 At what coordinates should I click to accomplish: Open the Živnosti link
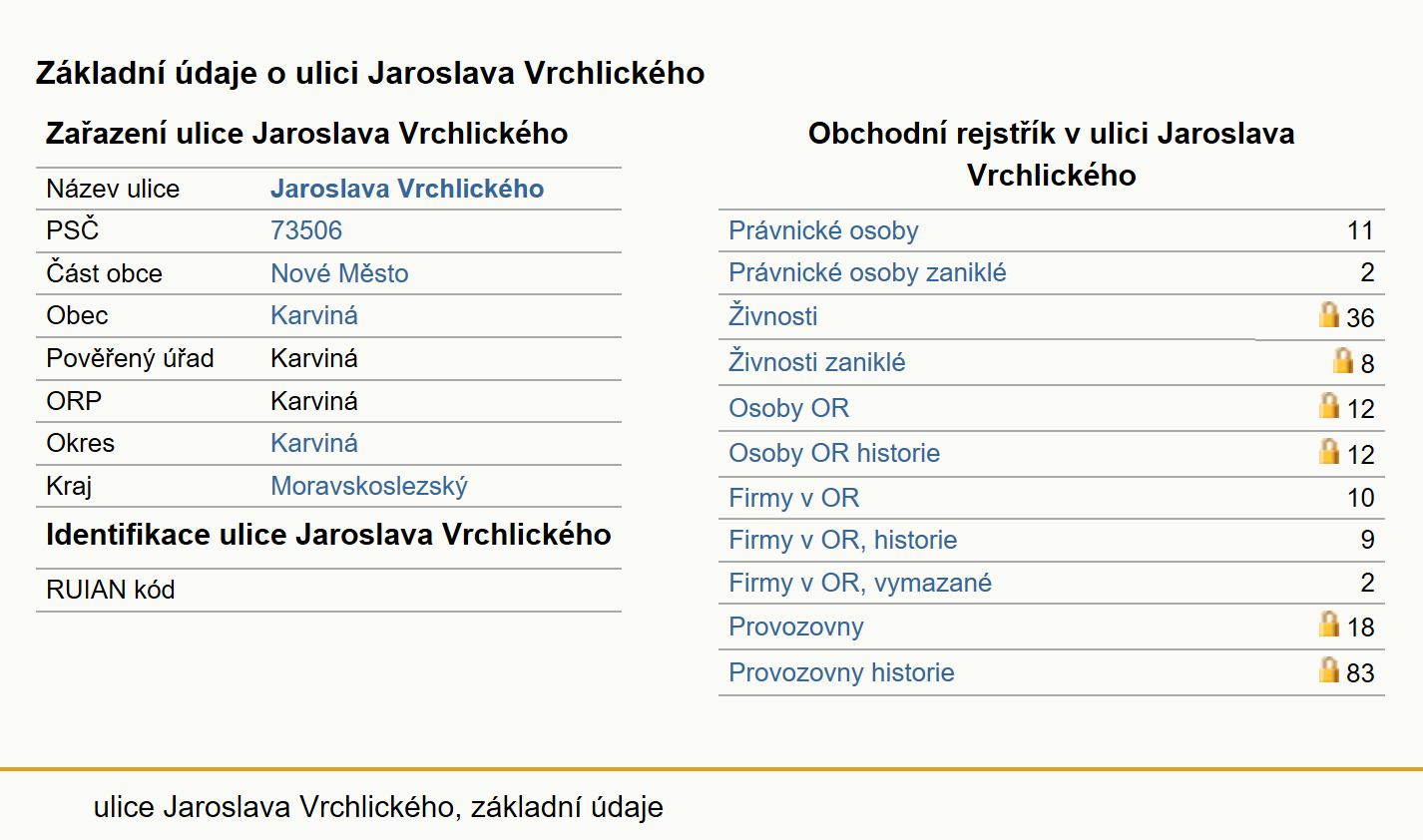pyautogui.click(x=772, y=316)
